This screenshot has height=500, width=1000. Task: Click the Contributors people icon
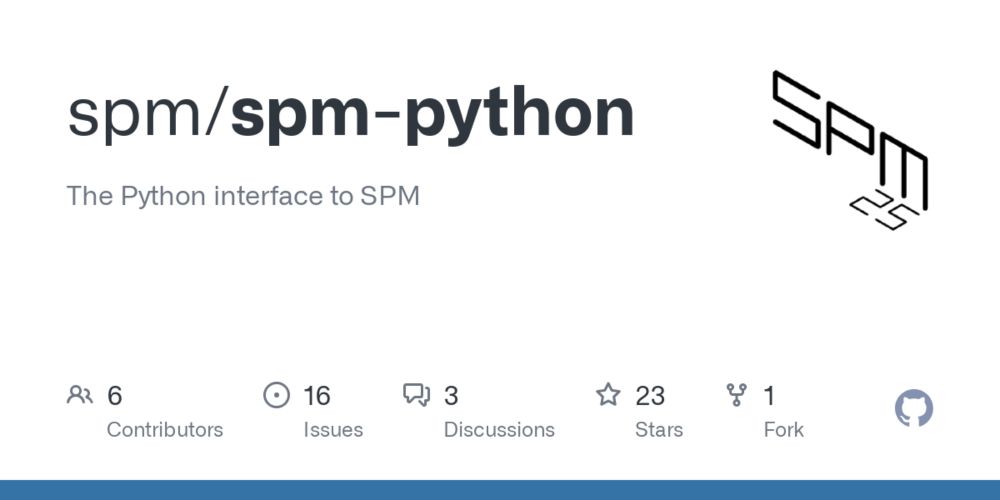tap(80, 395)
